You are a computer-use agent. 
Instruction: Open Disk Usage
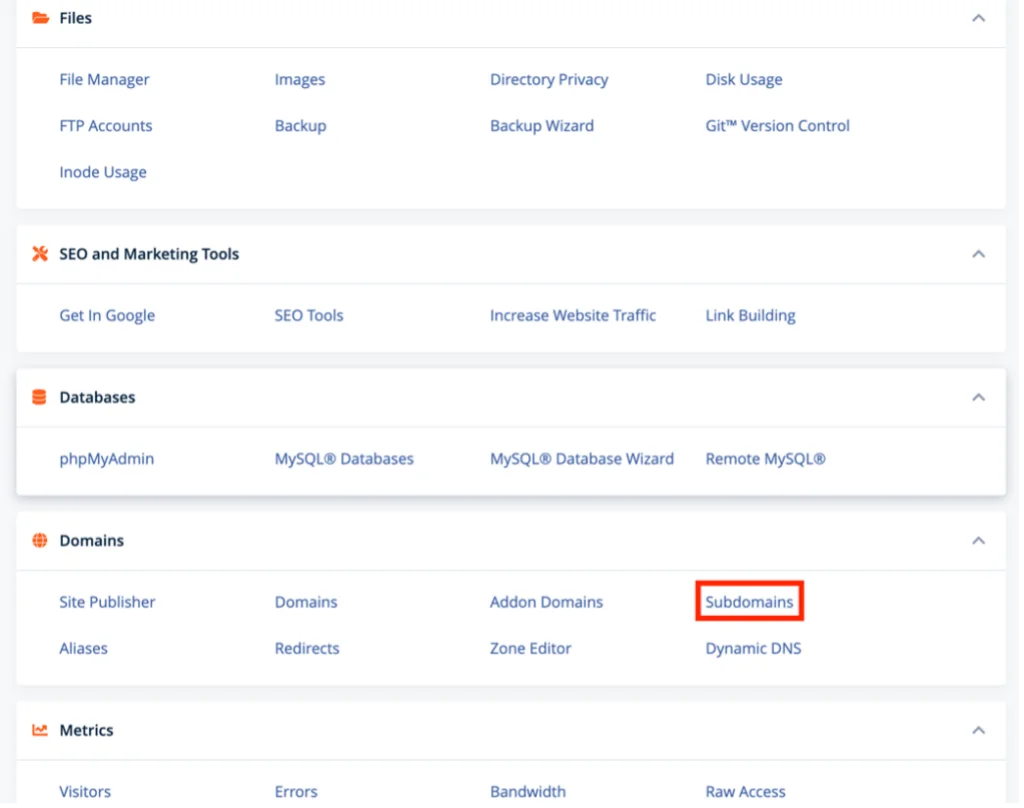coord(744,80)
